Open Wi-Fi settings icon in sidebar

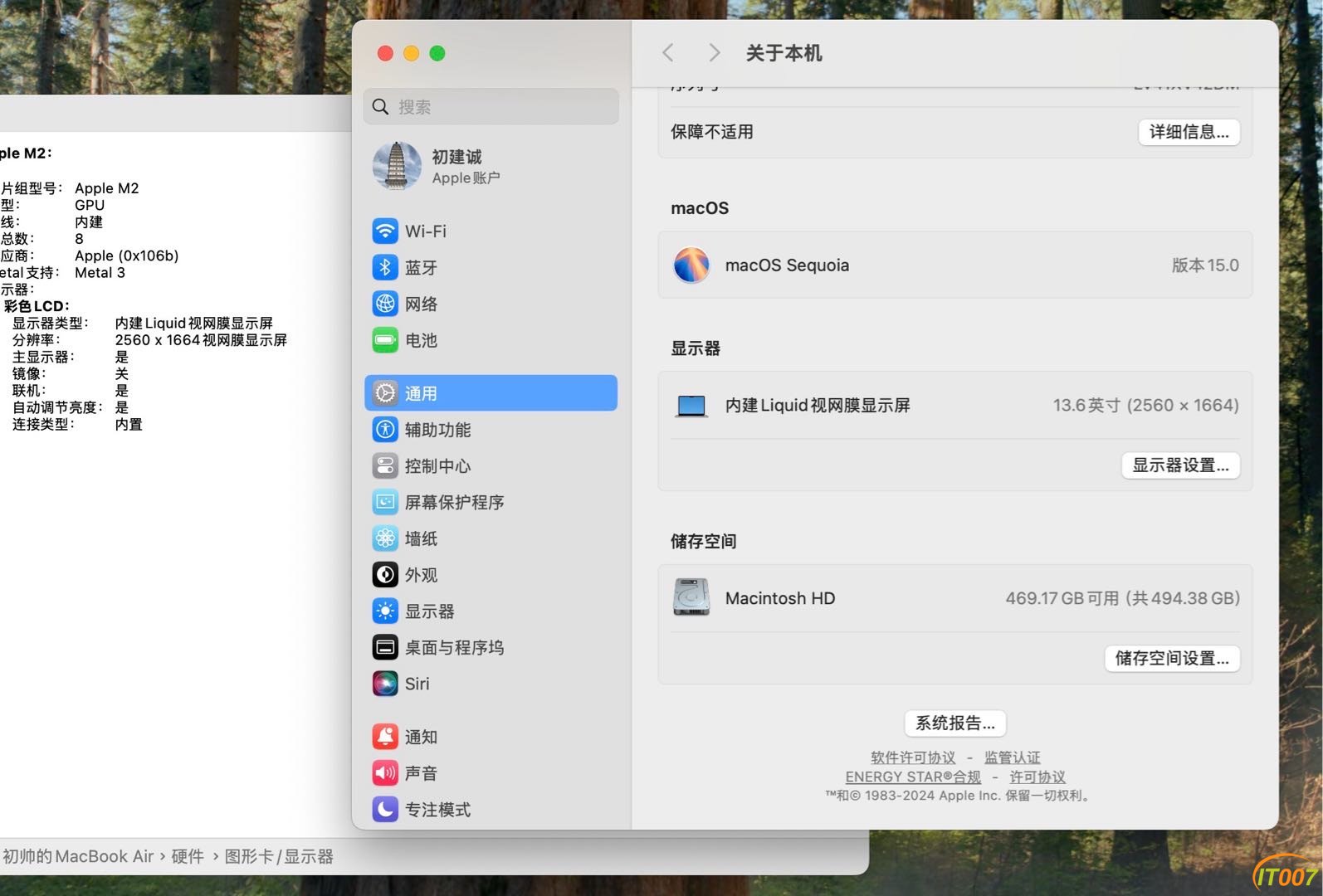tap(385, 231)
